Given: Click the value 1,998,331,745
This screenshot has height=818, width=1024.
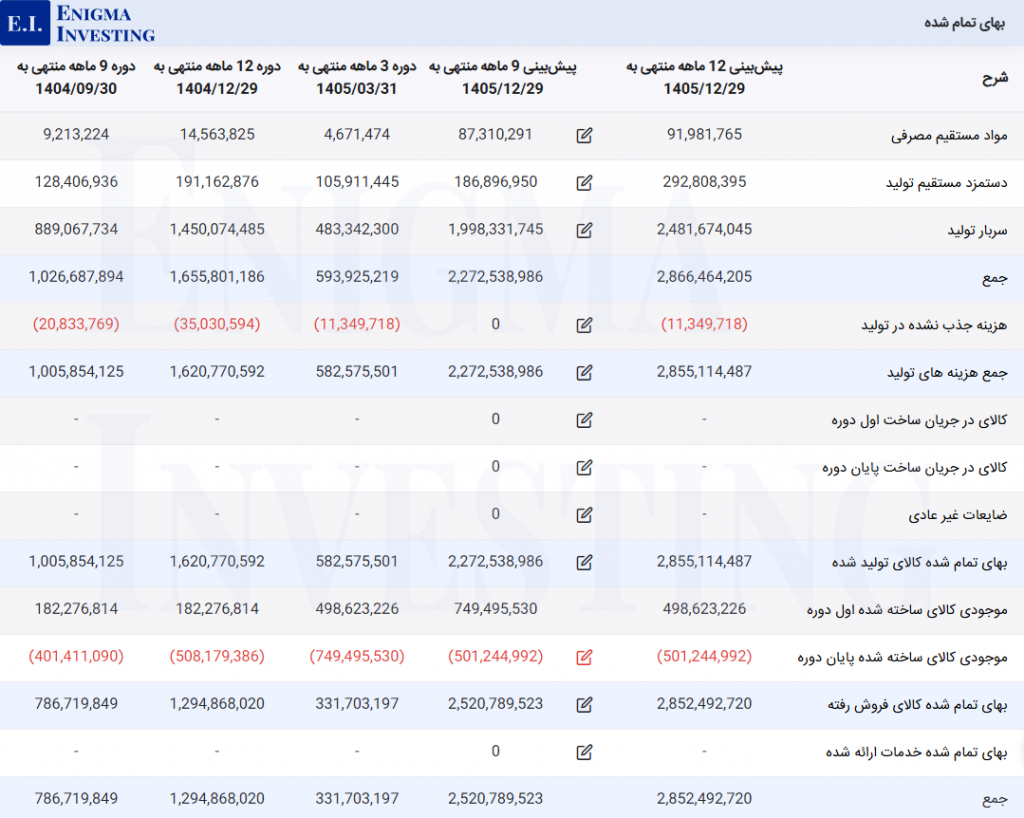Looking at the screenshot, I should (496, 229).
